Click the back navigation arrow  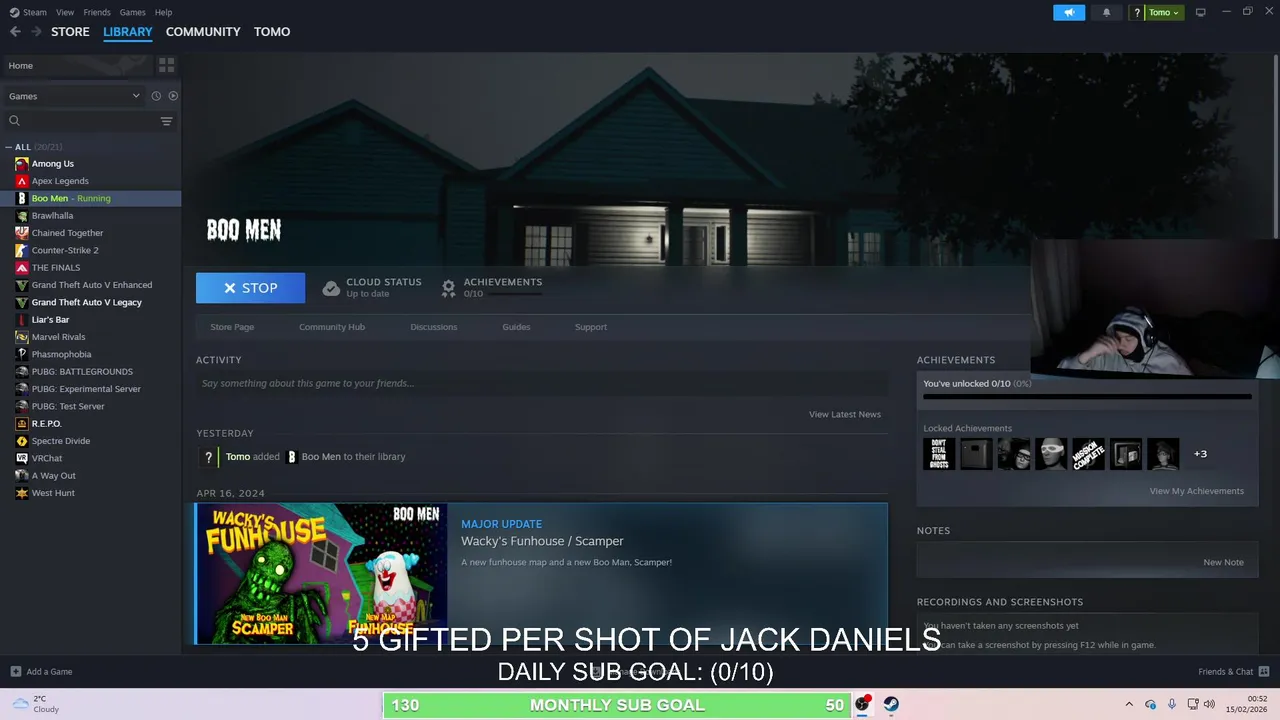(x=15, y=32)
